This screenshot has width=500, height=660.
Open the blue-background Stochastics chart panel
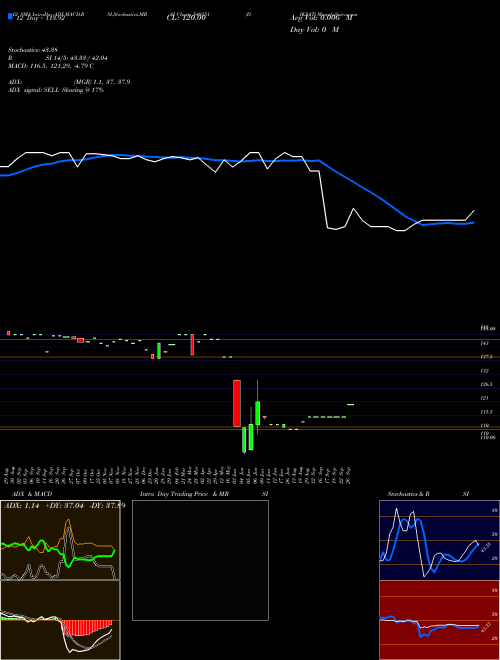pyautogui.click(x=439, y=540)
